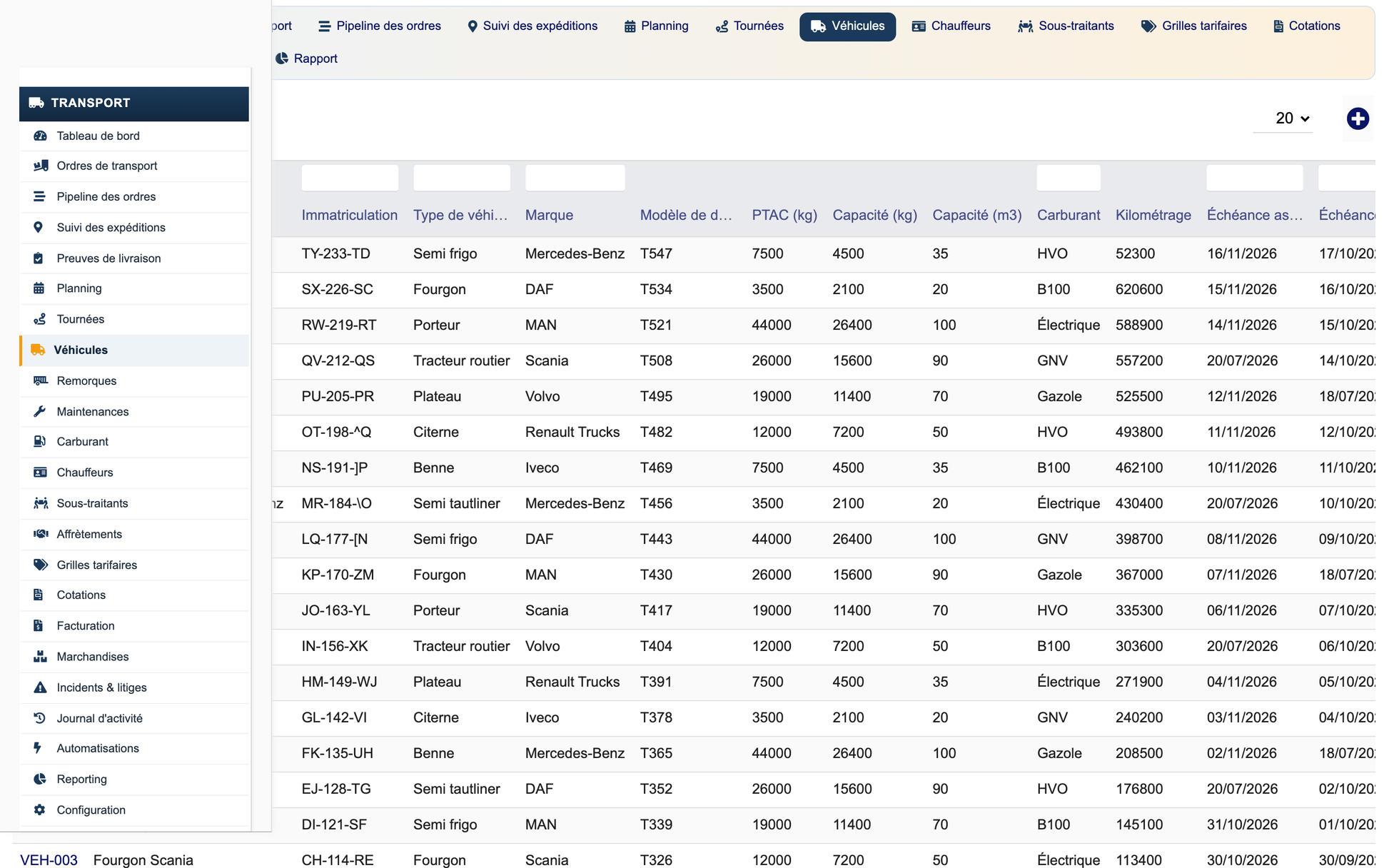Screen dimensions: 1389x868
Task: Sort by the Kilométrage column header
Action: point(1153,215)
